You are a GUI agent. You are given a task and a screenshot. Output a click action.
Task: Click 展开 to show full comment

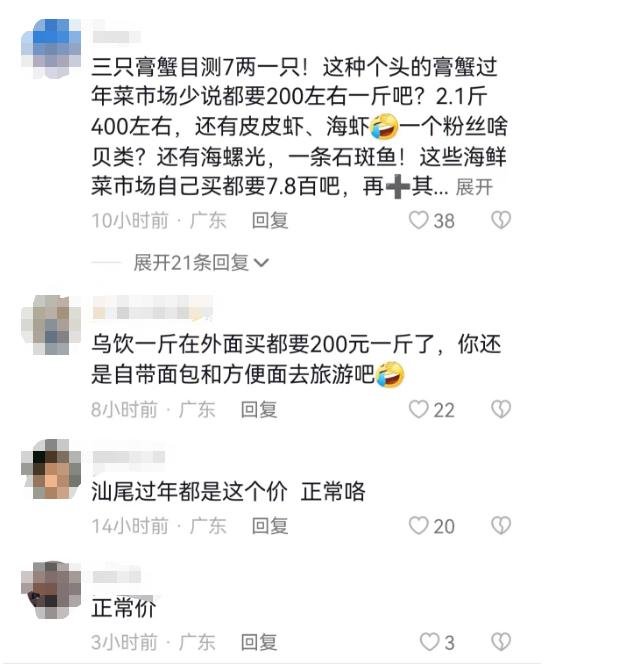(474, 187)
